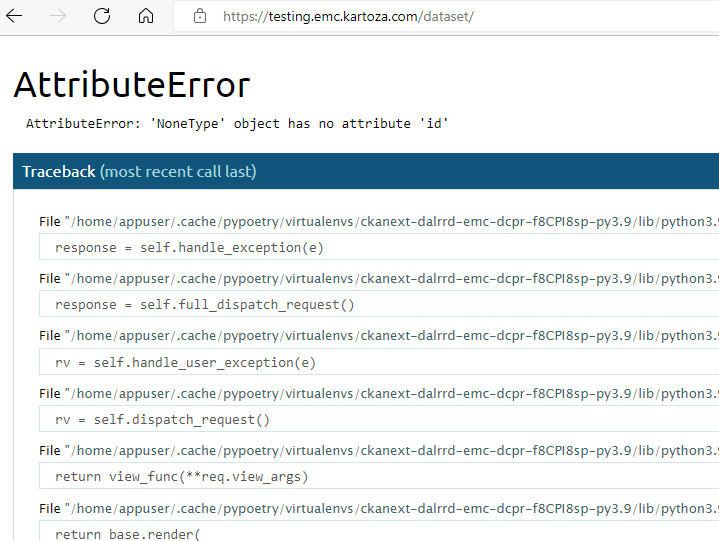Open the frame with return view_func(**req.view_args)
Viewport: 719px width, 541px height.
coord(379,476)
